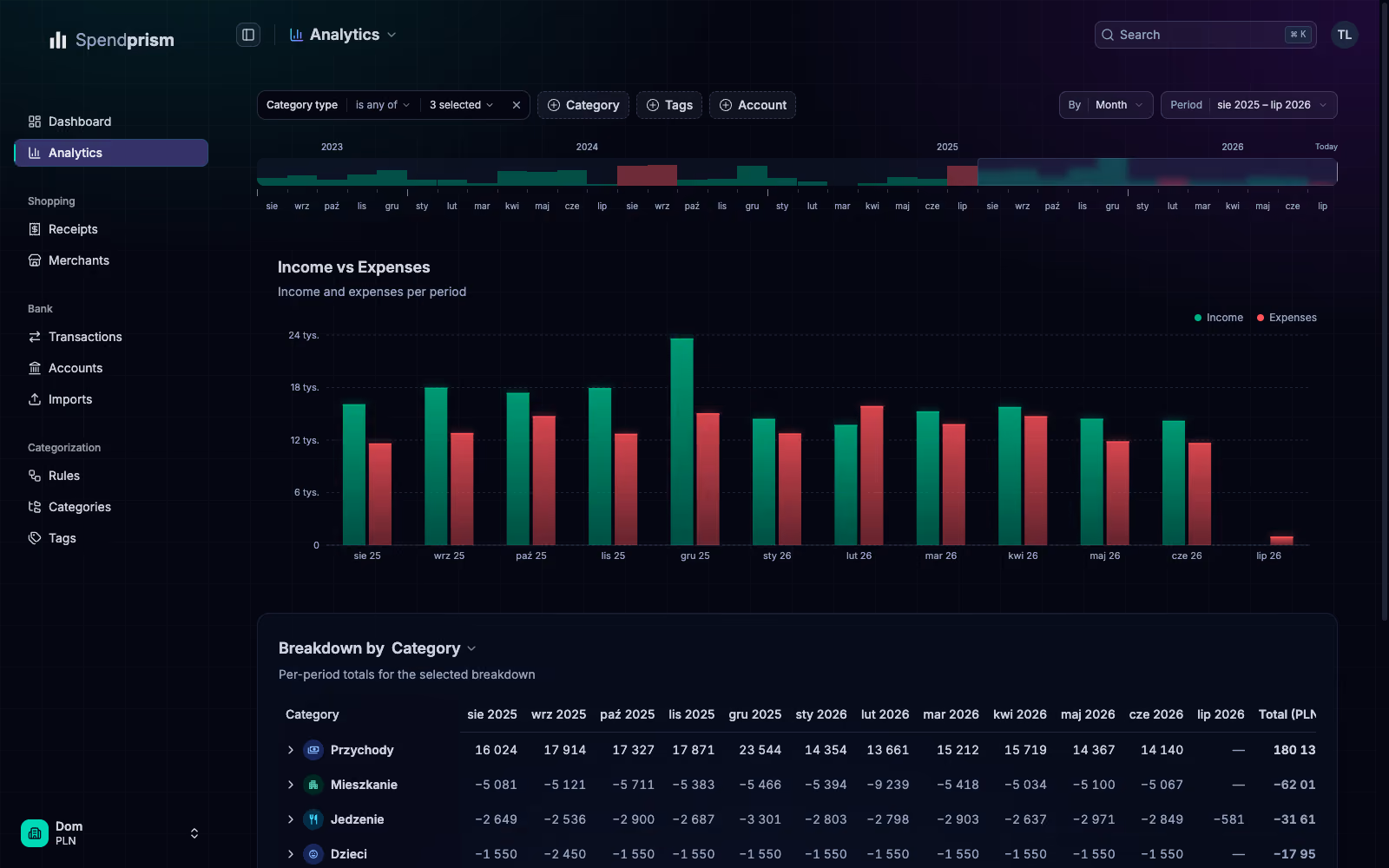
Task: Open the '3 selected' values dropdown
Action: click(461, 105)
